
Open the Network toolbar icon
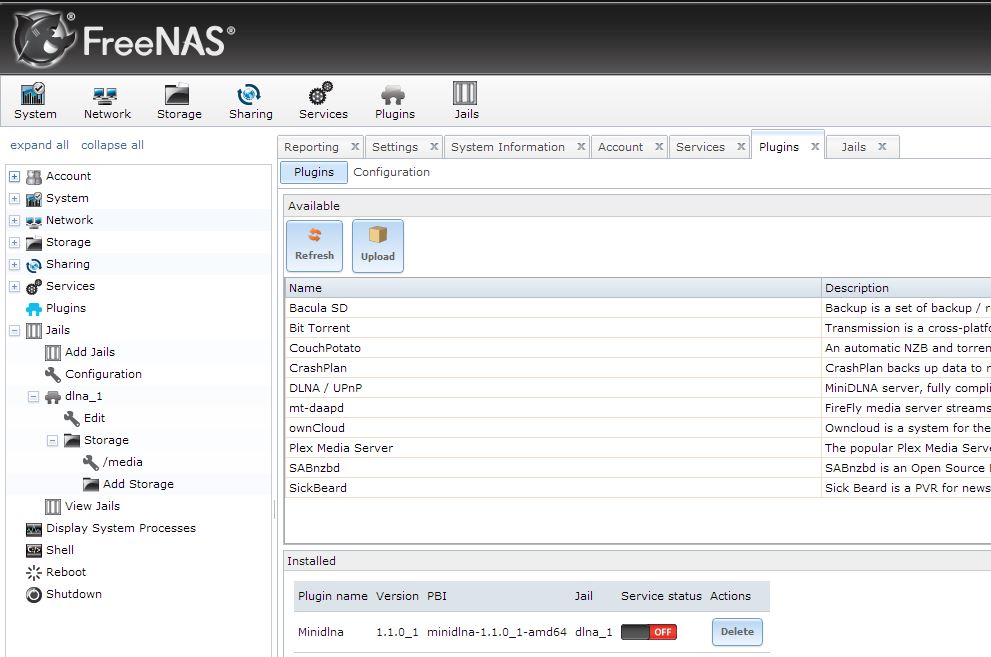coord(107,101)
